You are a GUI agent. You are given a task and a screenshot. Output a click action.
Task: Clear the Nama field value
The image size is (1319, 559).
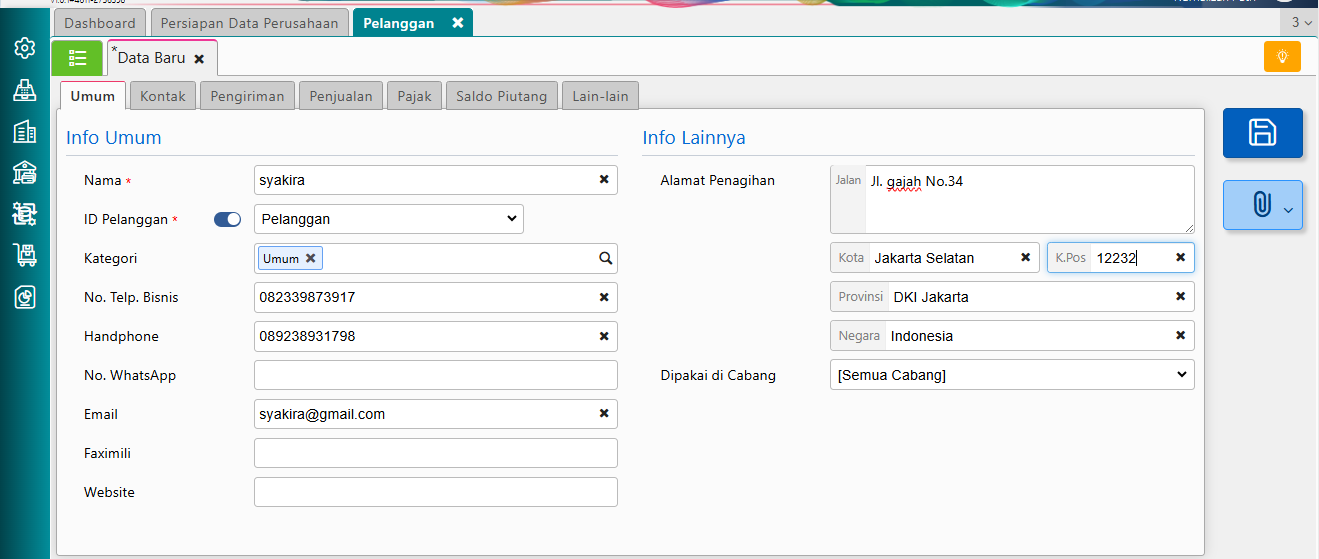(604, 180)
